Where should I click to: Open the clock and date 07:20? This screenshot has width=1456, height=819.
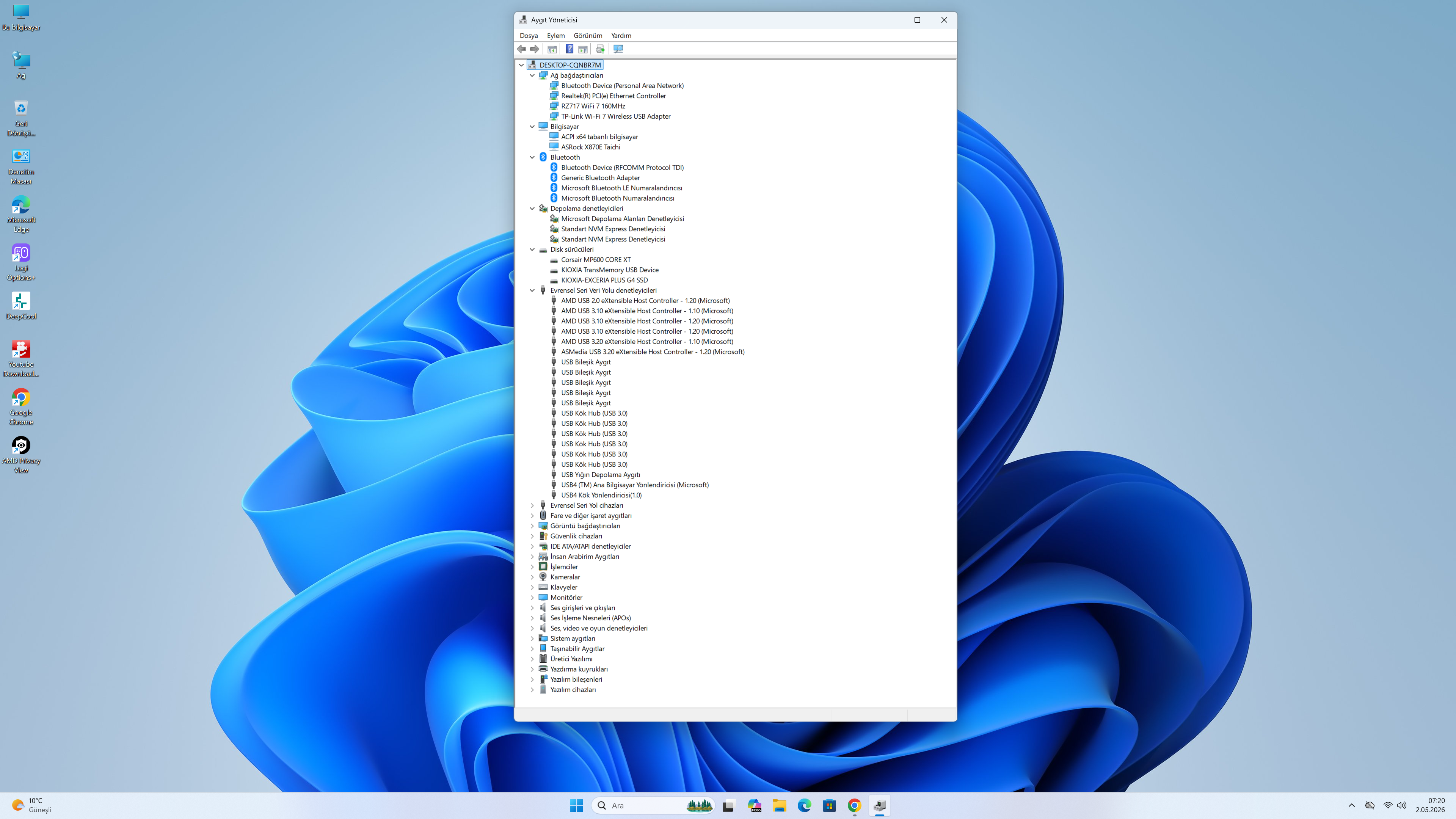point(1430,805)
